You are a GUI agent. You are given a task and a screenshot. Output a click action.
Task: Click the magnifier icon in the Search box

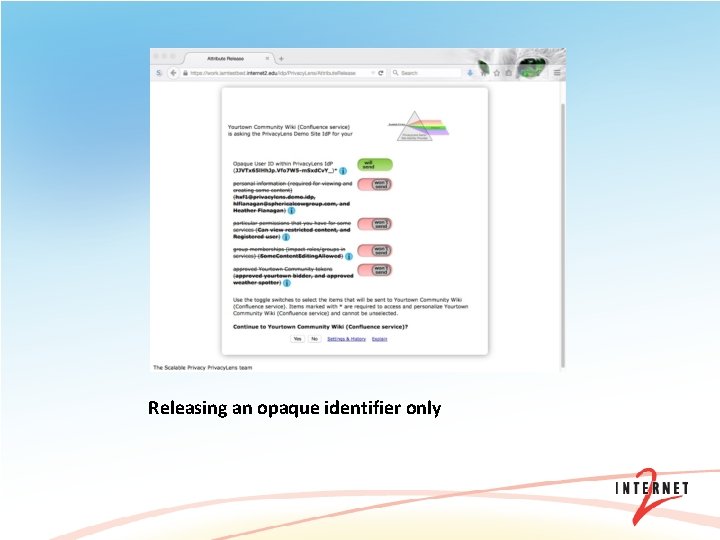click(x=395, y=73)
